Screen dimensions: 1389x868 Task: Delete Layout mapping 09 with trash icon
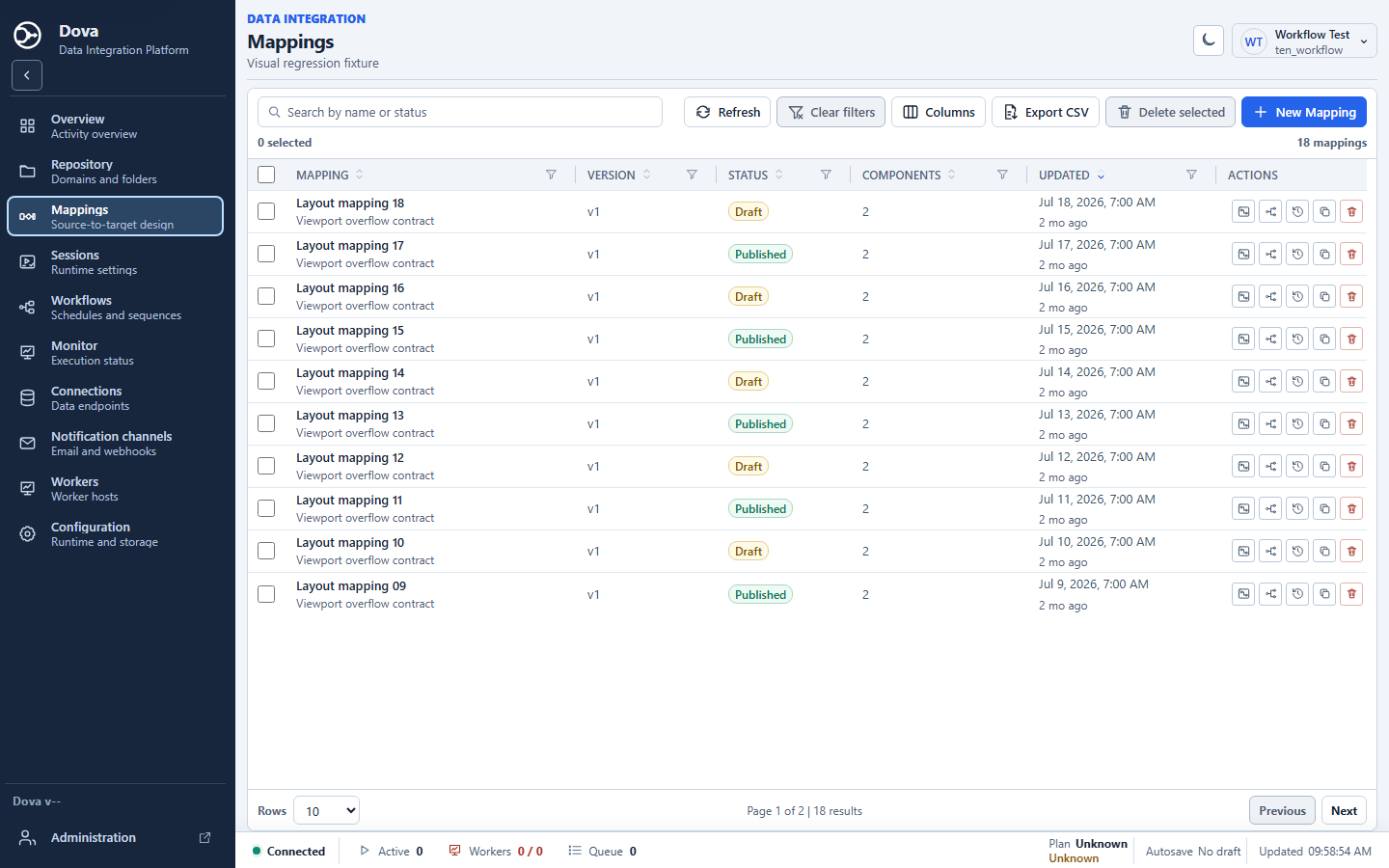1352,594
